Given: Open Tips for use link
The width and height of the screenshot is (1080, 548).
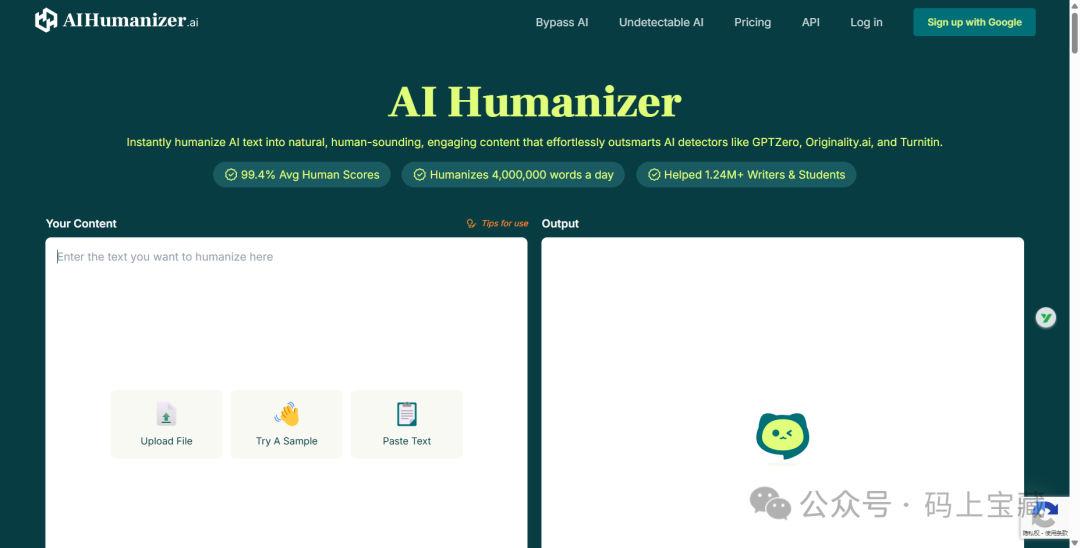Looking at the screenshot, I should (497, 223).
